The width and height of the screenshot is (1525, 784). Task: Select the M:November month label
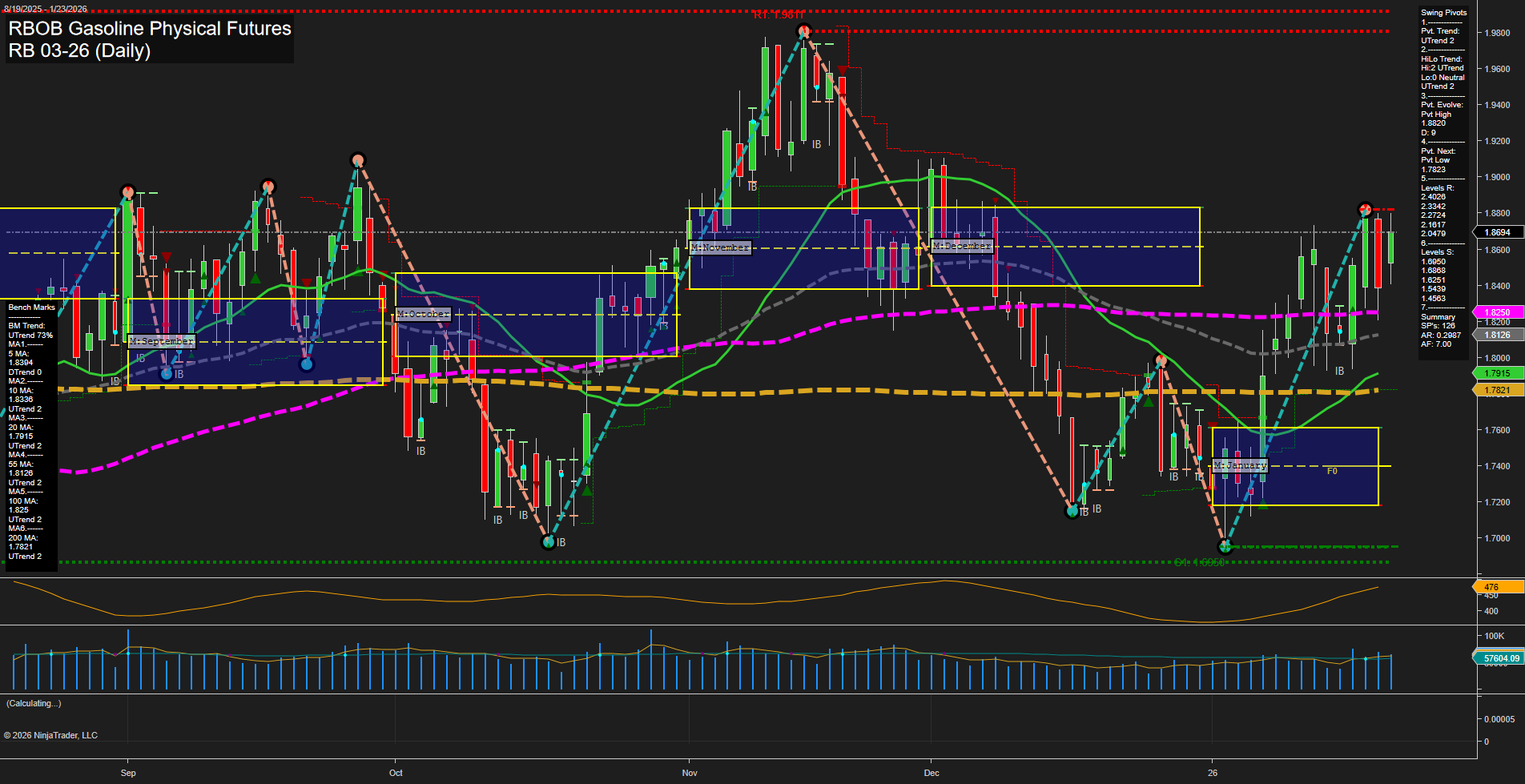pyautogui.click(x=719, y=247)
